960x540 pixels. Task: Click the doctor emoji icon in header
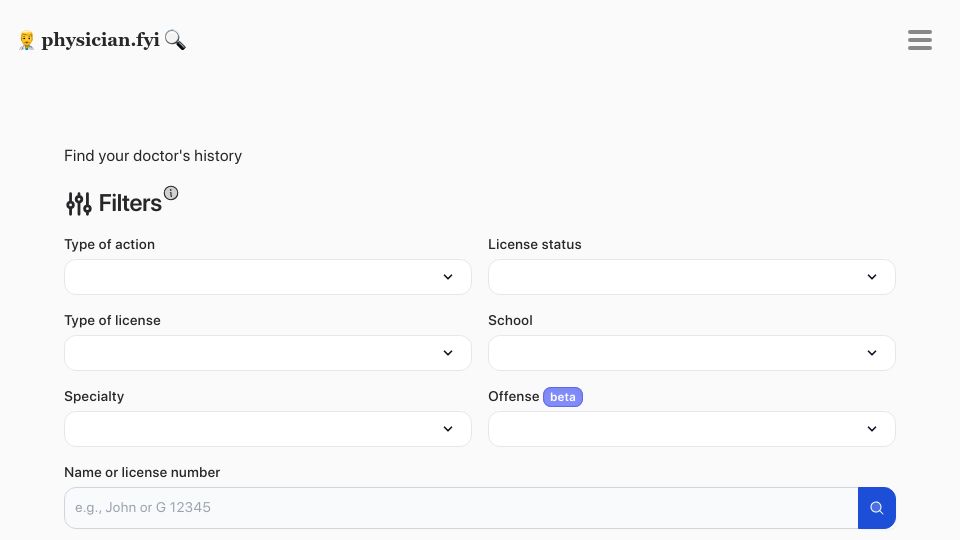coord(26,40)
